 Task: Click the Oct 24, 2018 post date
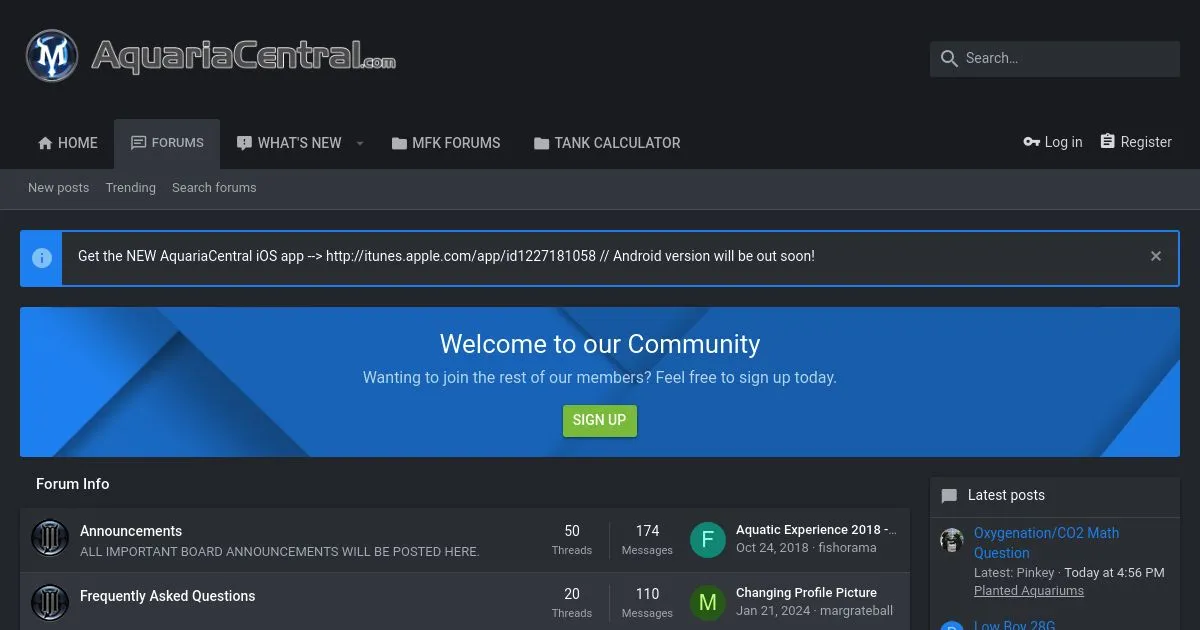point(772,548)
